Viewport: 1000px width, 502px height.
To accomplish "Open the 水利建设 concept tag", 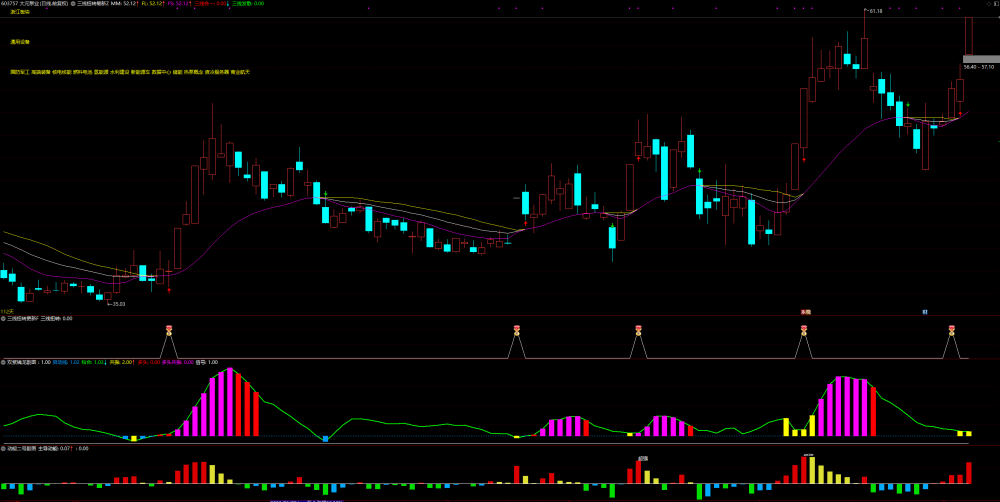I will pyautogui.click(x=119, y=72).
